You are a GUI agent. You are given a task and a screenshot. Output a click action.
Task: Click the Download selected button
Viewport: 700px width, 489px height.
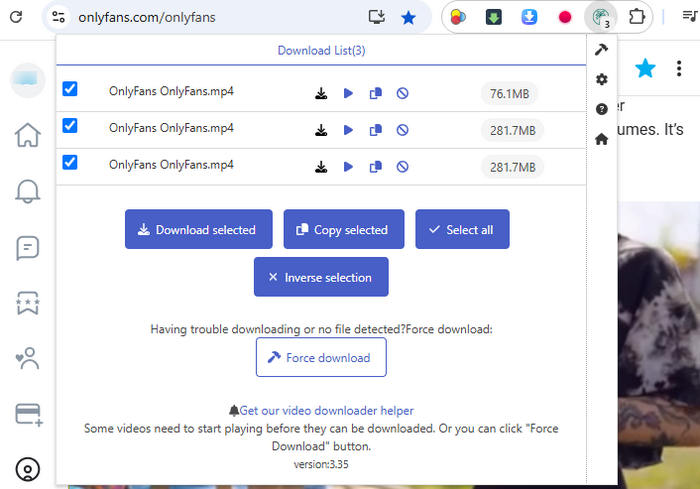[x=197, y=229]
